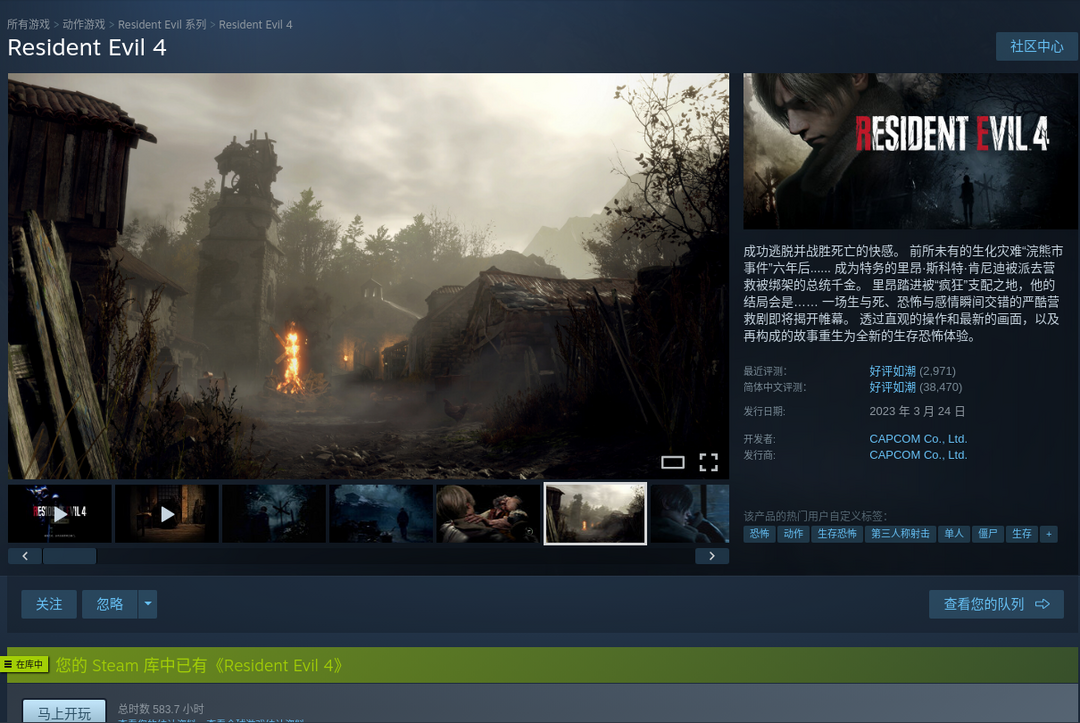This screenshot has height=723, width=1080.
Task: Select the 生存 tag
Action: (1021, 534)
